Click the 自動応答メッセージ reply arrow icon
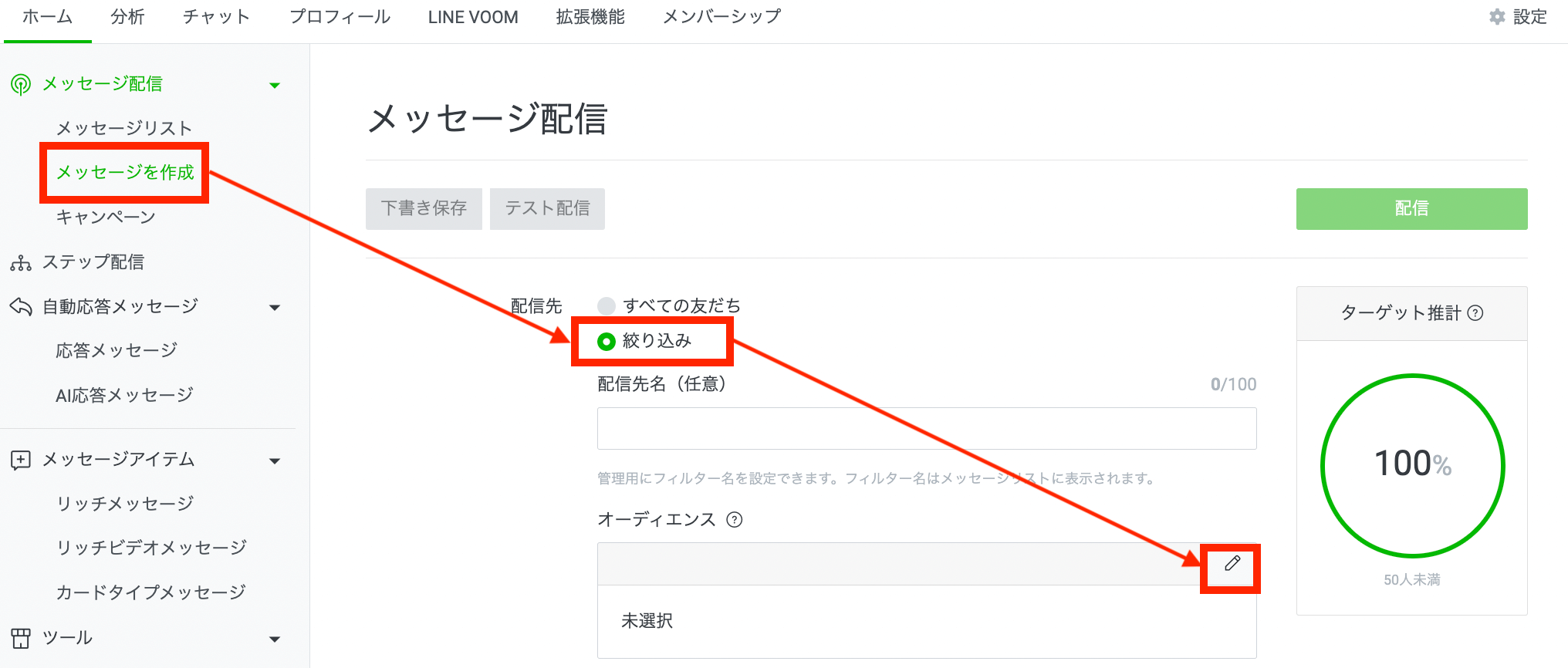The width and height of the screenshot is (1568, 668). (x=21, y=307)
